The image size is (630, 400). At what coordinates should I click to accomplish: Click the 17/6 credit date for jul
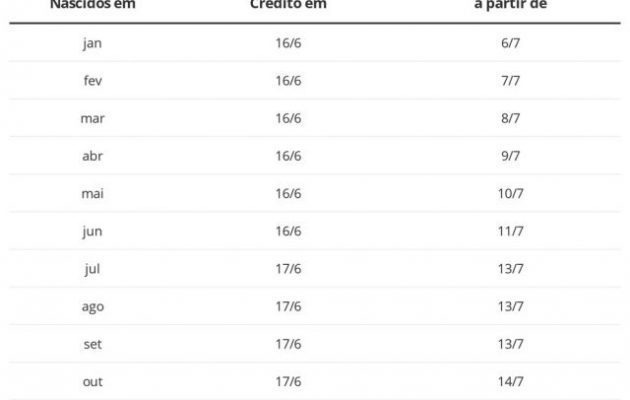pyautogui.click(x=288, y=268)
